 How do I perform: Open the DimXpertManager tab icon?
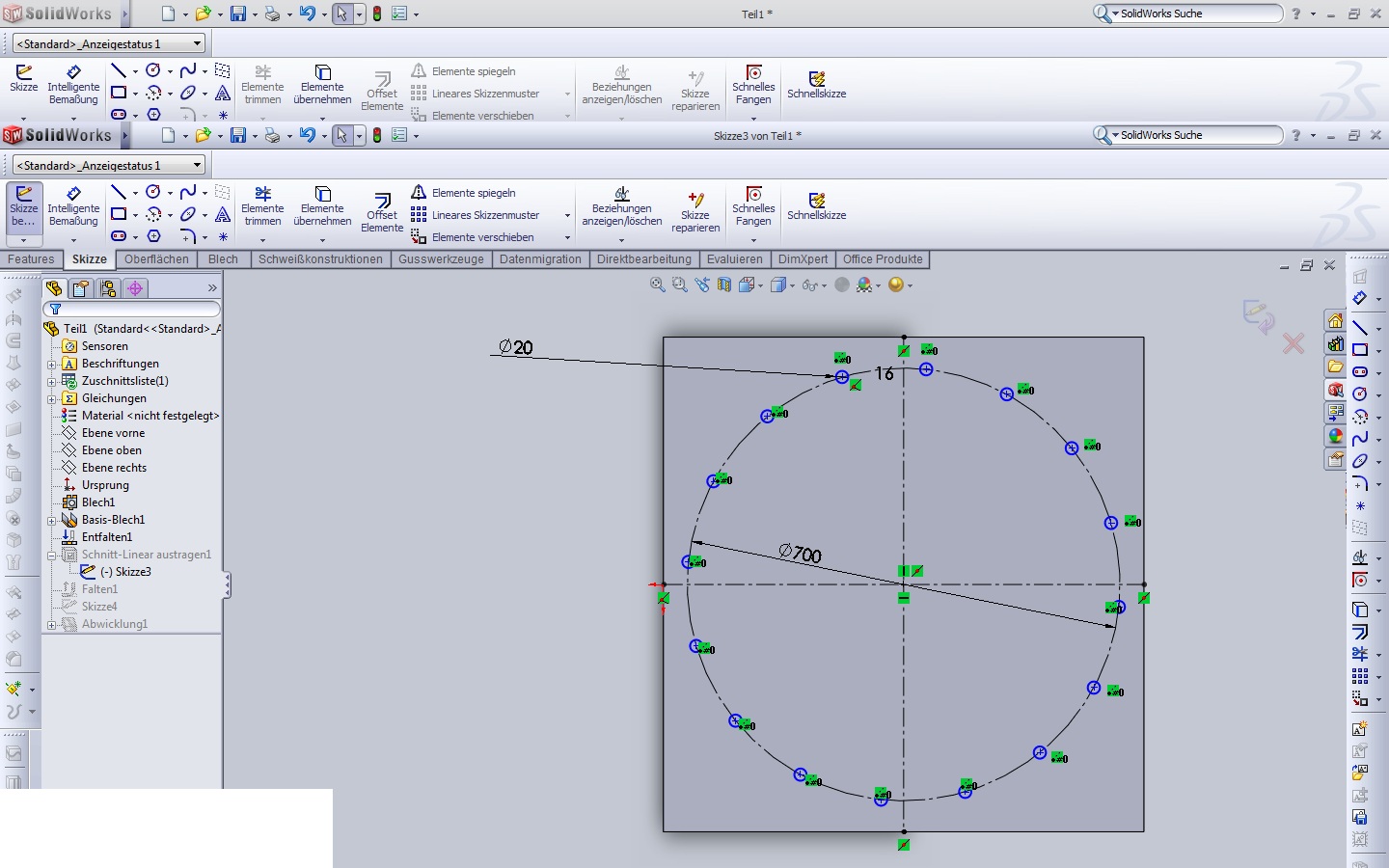(x=135, y=288)
